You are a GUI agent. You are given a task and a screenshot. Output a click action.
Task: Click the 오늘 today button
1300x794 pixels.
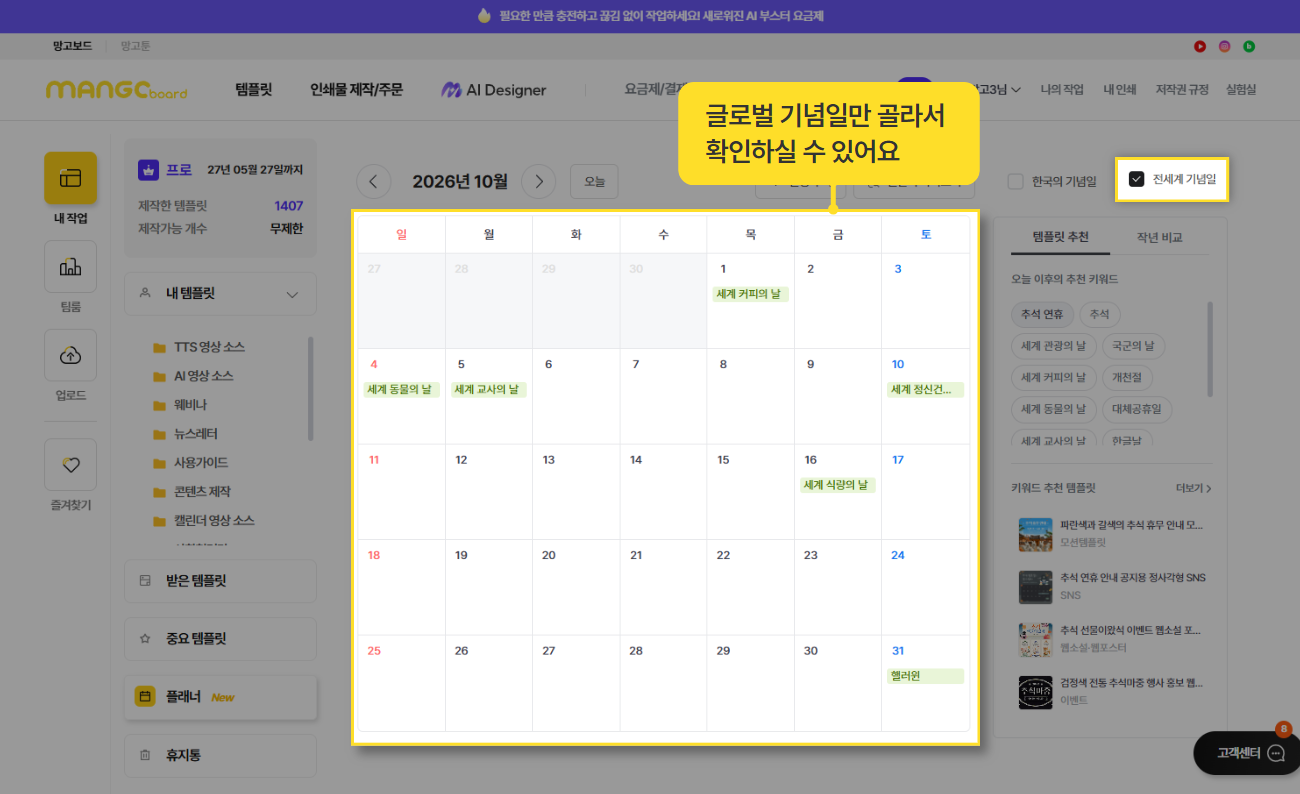594,181
